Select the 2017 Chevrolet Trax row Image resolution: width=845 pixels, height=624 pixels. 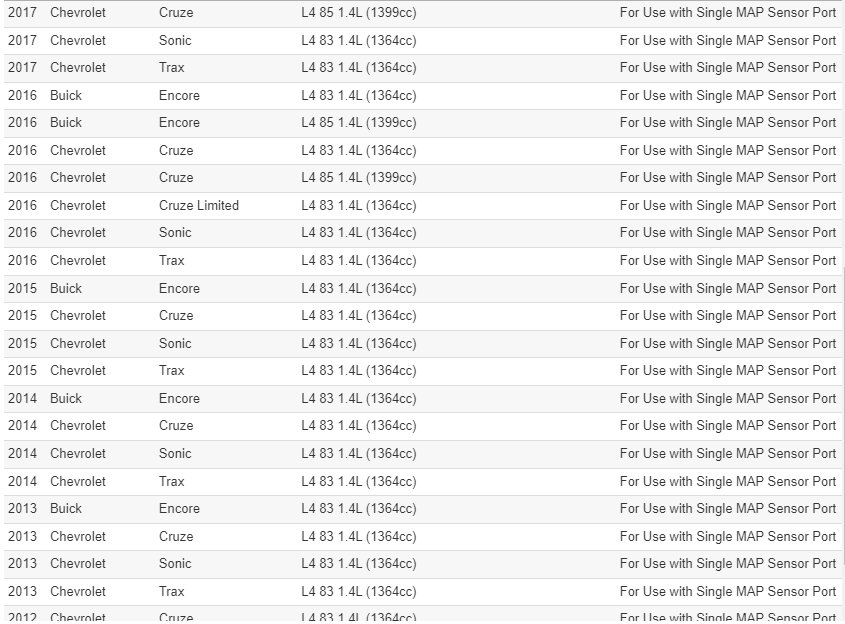pos(422,68)
